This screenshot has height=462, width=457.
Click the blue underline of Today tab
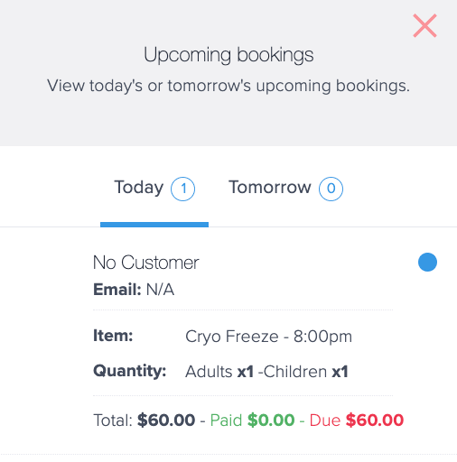tap(154, 225)
